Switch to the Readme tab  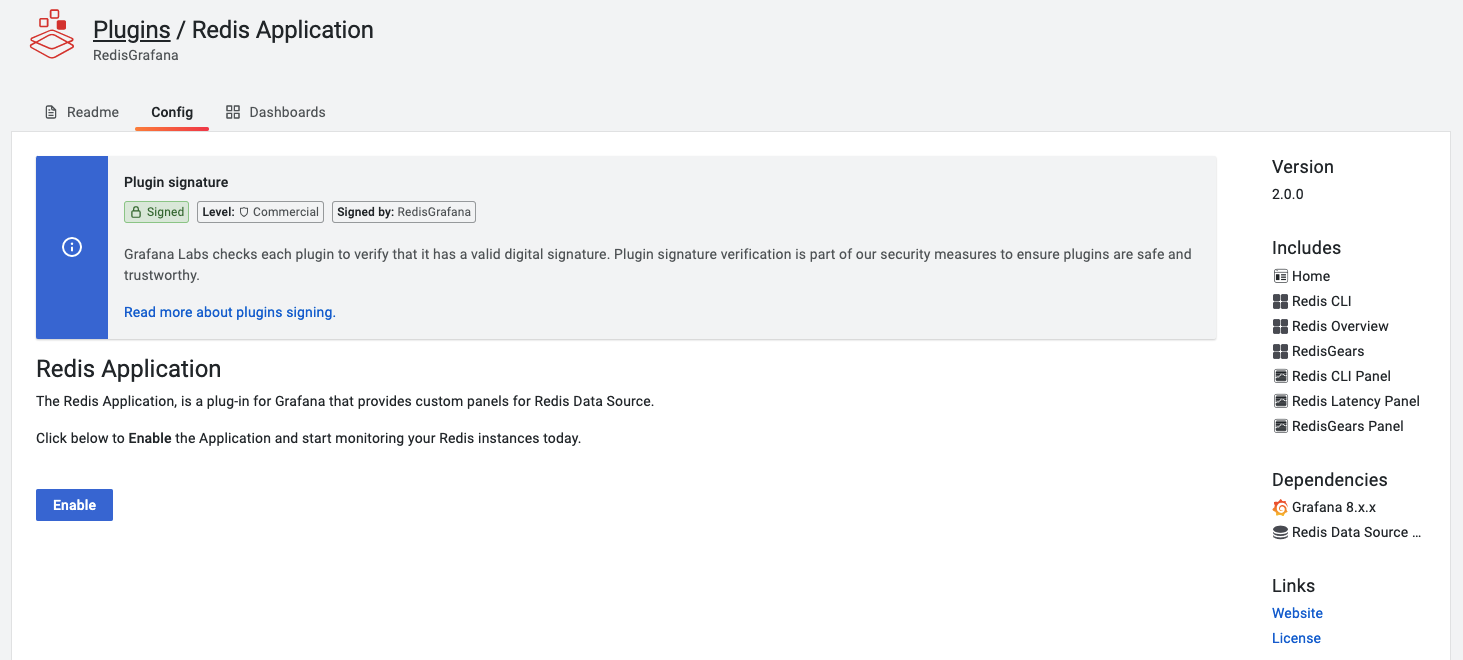(81, 112)
